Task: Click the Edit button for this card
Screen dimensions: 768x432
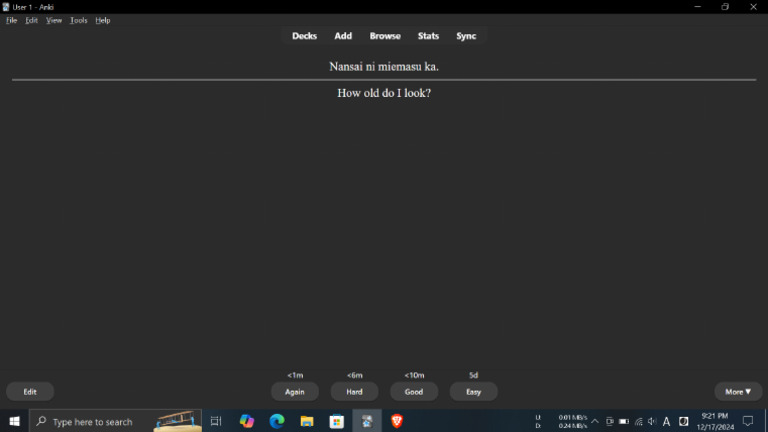Action: tap(30, 391)
